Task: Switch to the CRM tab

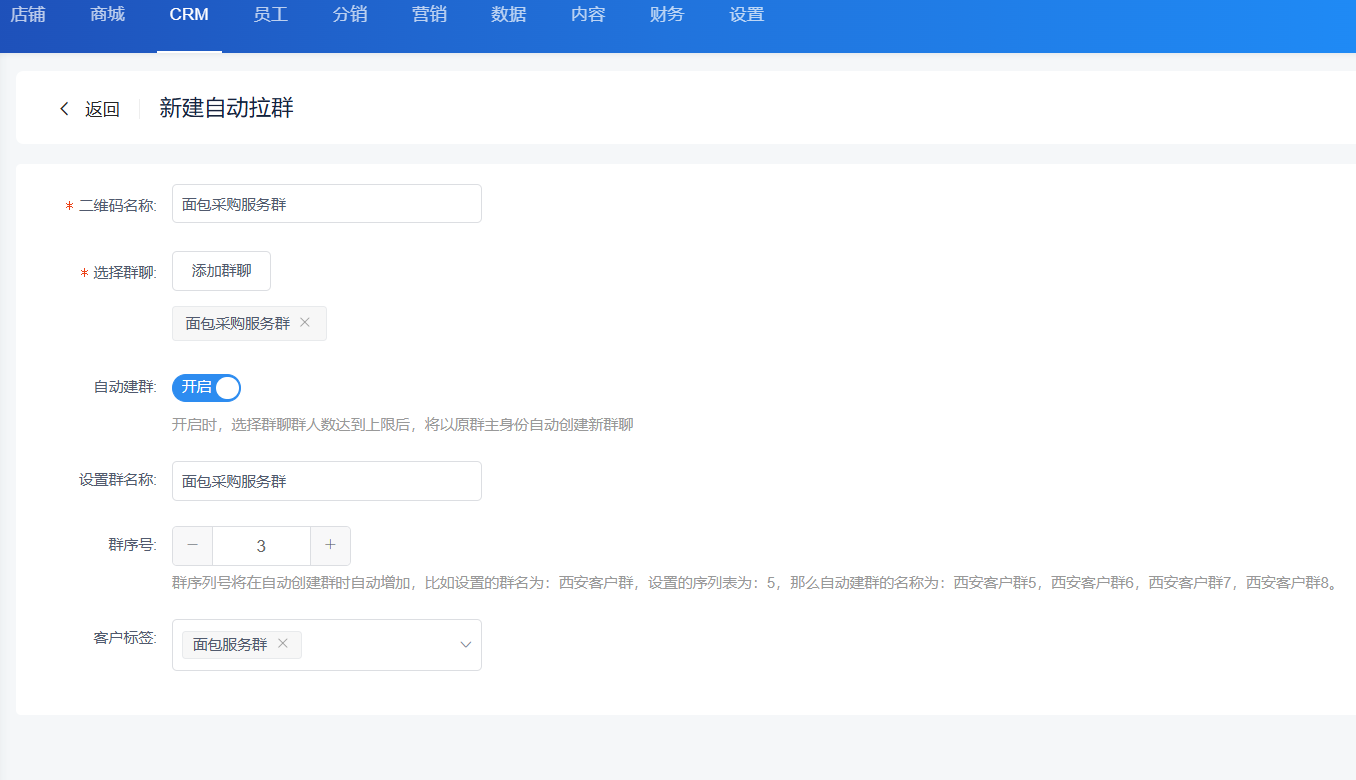Action: [x=189, y=15]
